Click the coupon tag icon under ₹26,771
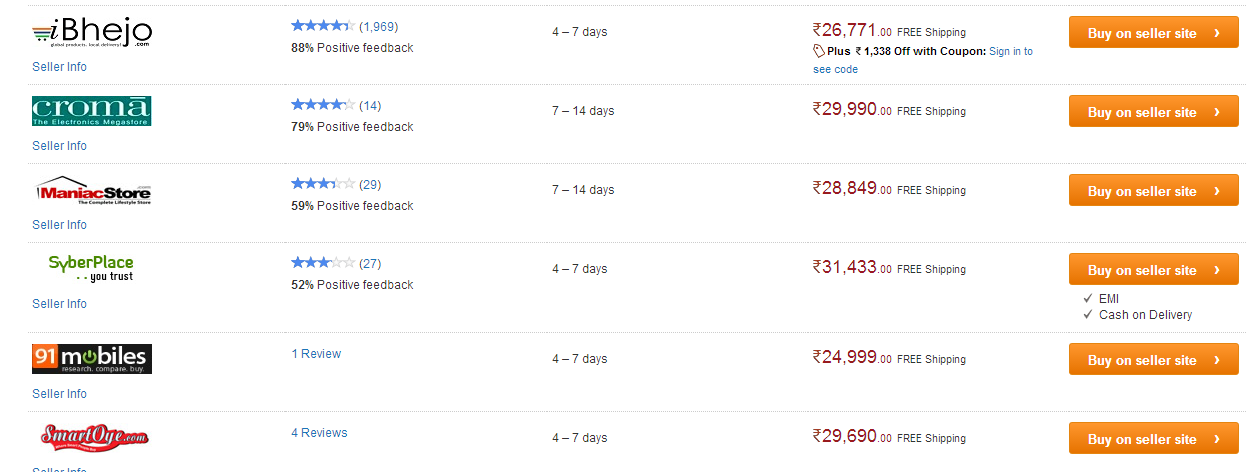 pyautogui.click(x=819, y=51)
